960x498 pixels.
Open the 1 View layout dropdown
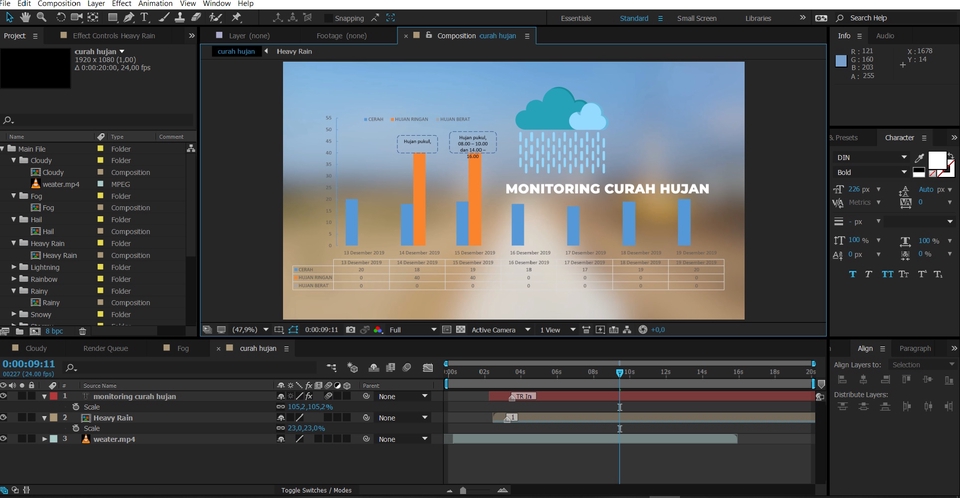(557, 330)
